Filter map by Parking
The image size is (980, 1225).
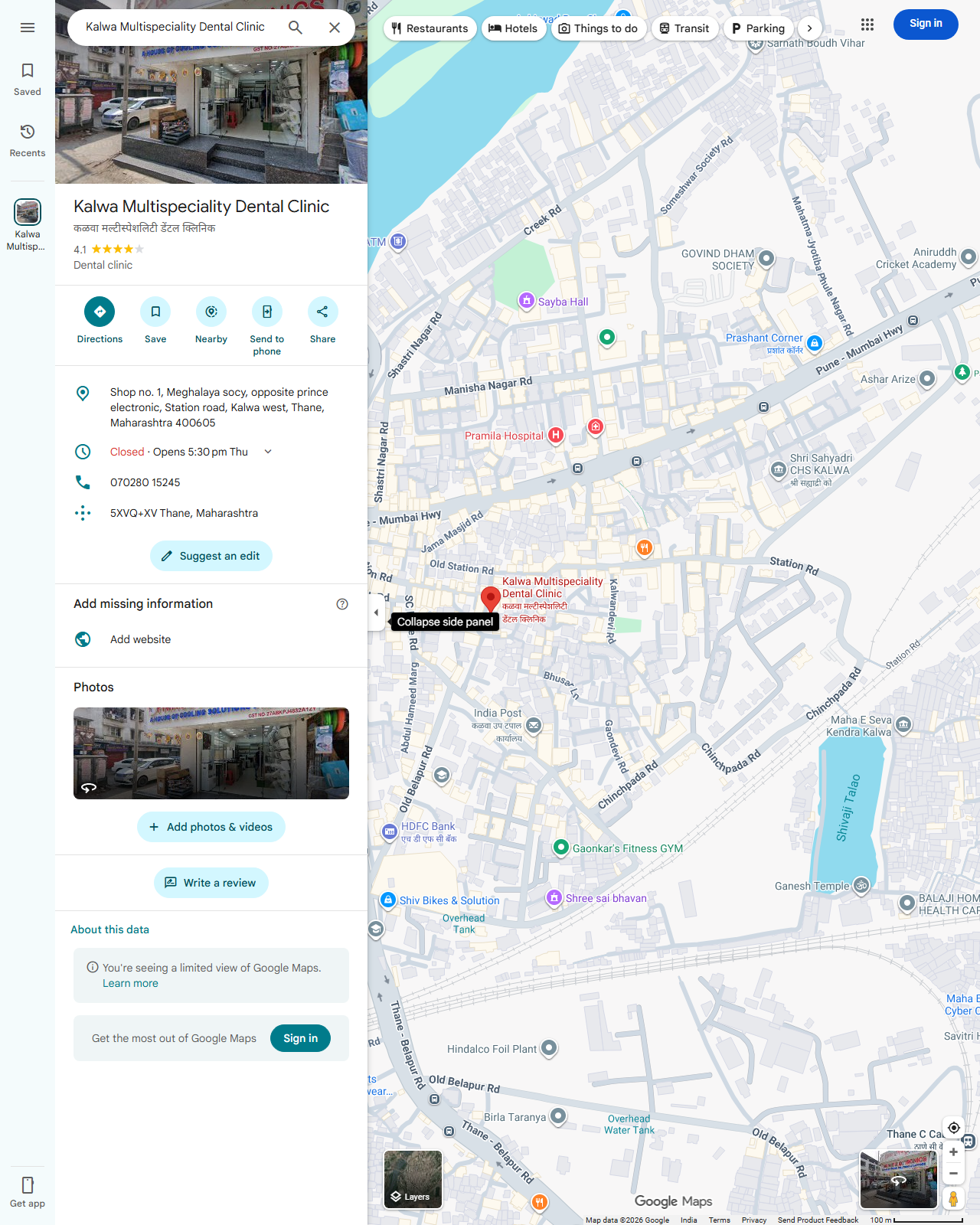click(x=759, y=28)
